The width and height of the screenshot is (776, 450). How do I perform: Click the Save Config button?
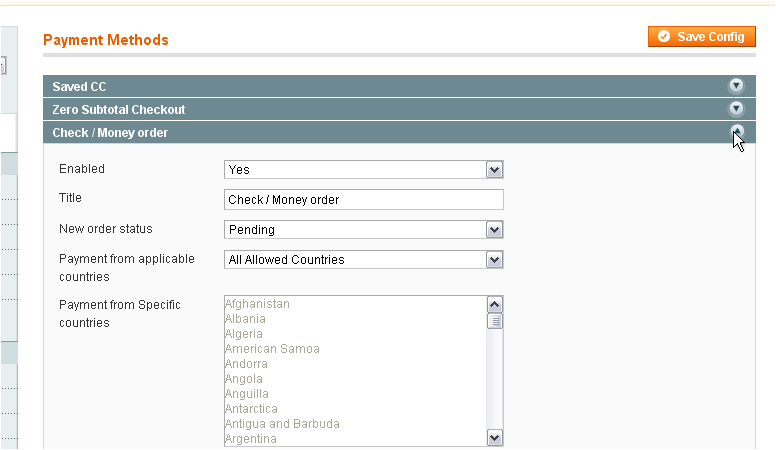point(701,37)
